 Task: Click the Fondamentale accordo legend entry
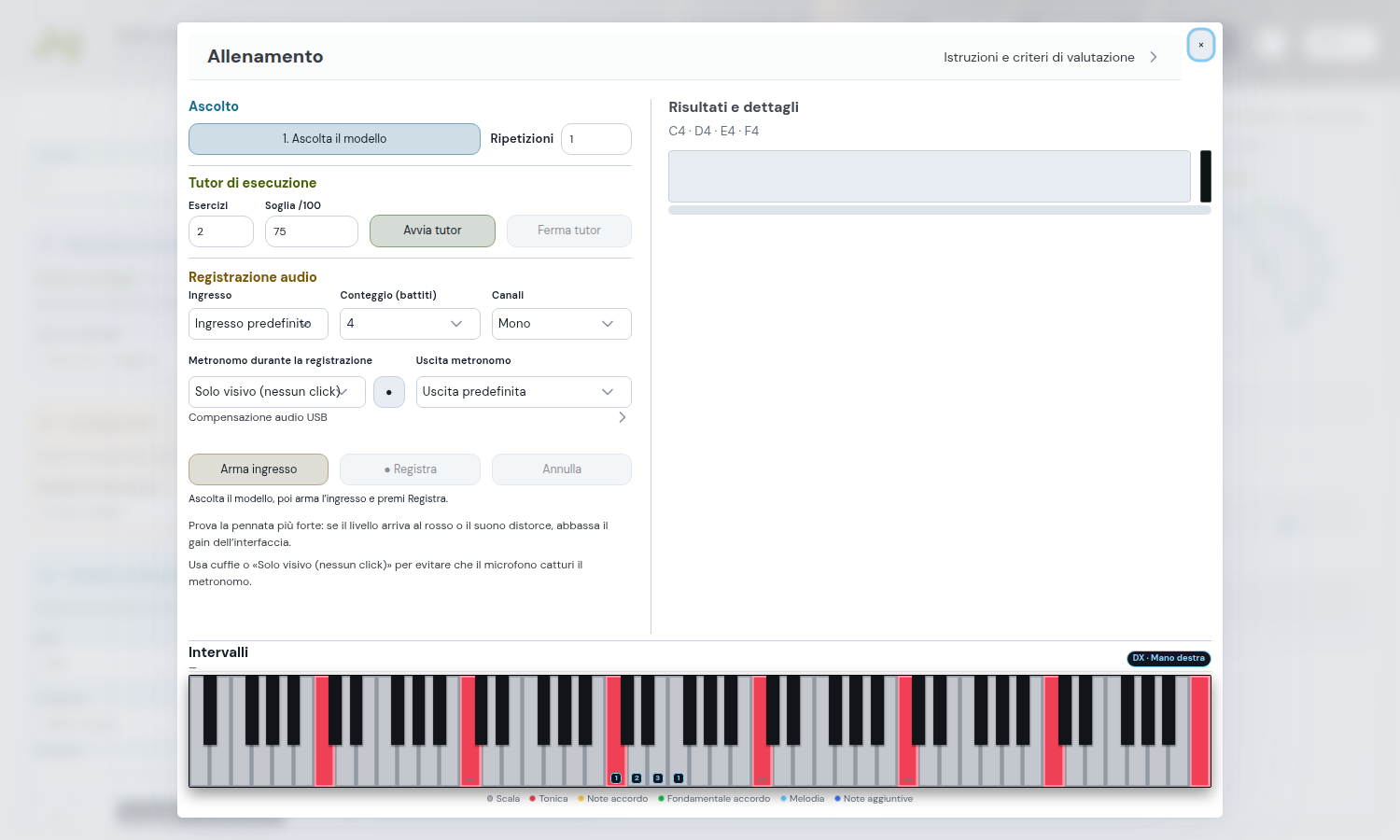click(714, 799)
